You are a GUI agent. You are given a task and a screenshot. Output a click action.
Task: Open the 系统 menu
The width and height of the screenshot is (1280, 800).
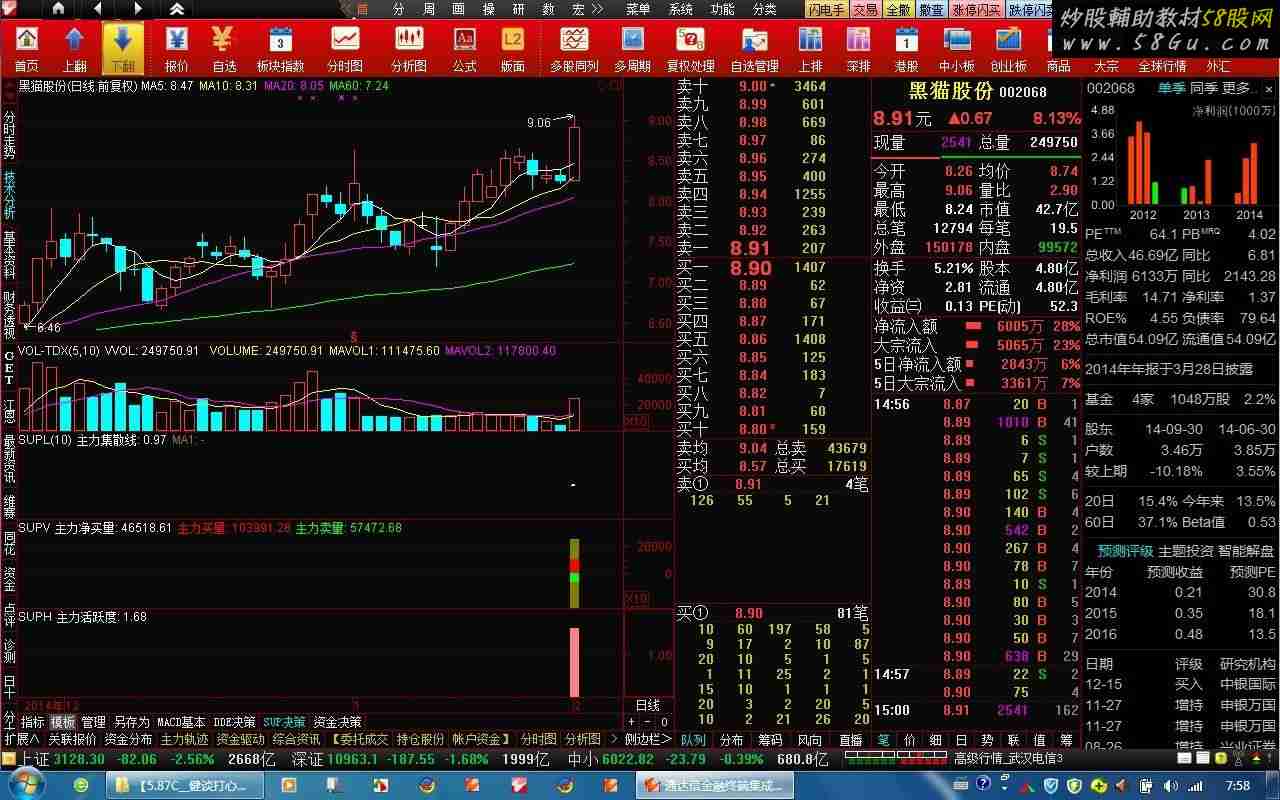click(681, 9)
